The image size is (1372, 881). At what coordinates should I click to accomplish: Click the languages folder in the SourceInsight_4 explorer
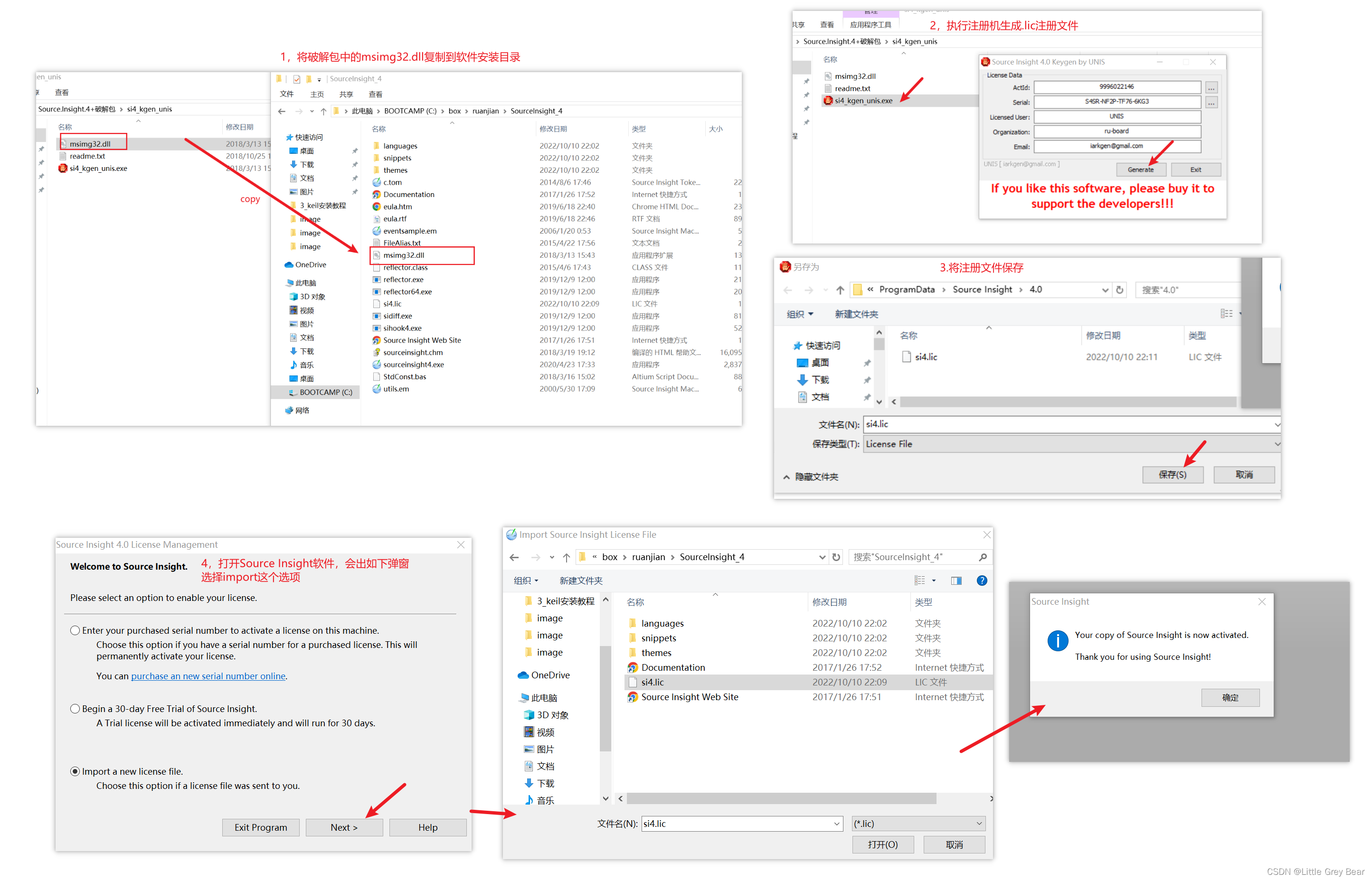[x=400, y=146]
